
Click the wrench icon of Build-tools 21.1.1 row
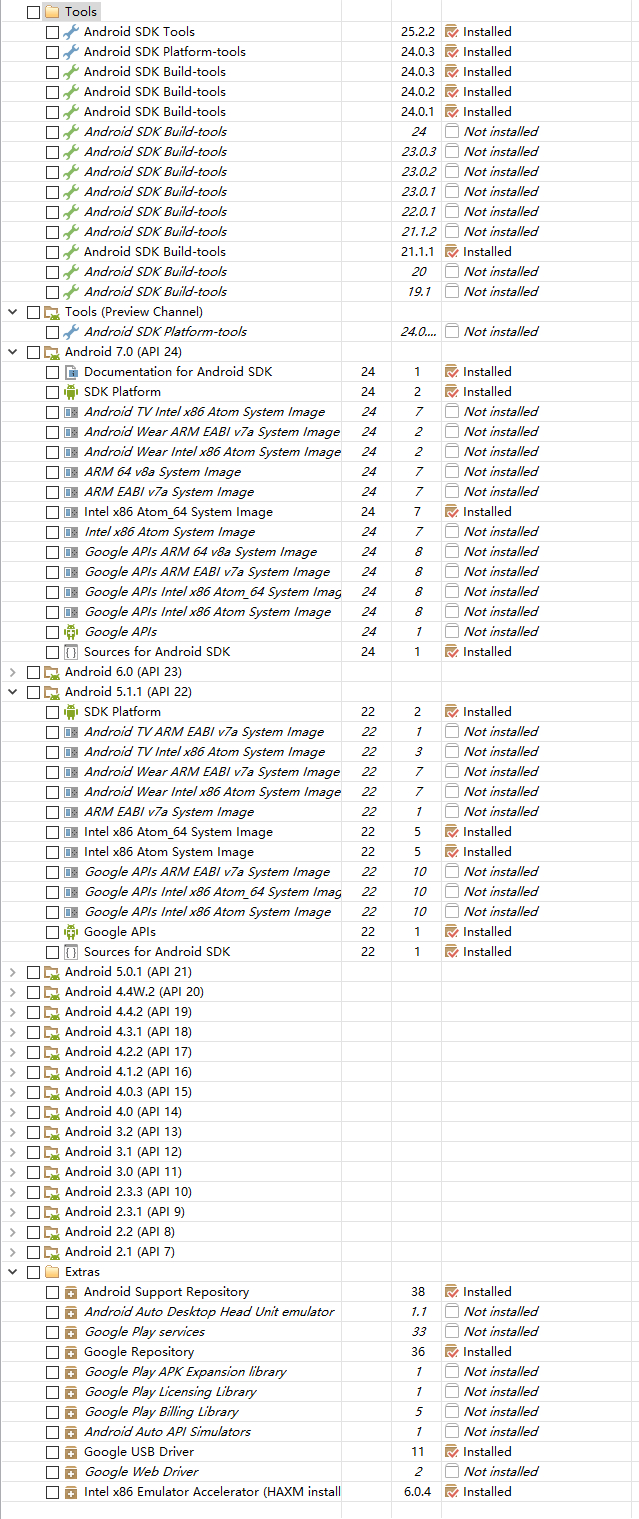(x=71, y=252)
